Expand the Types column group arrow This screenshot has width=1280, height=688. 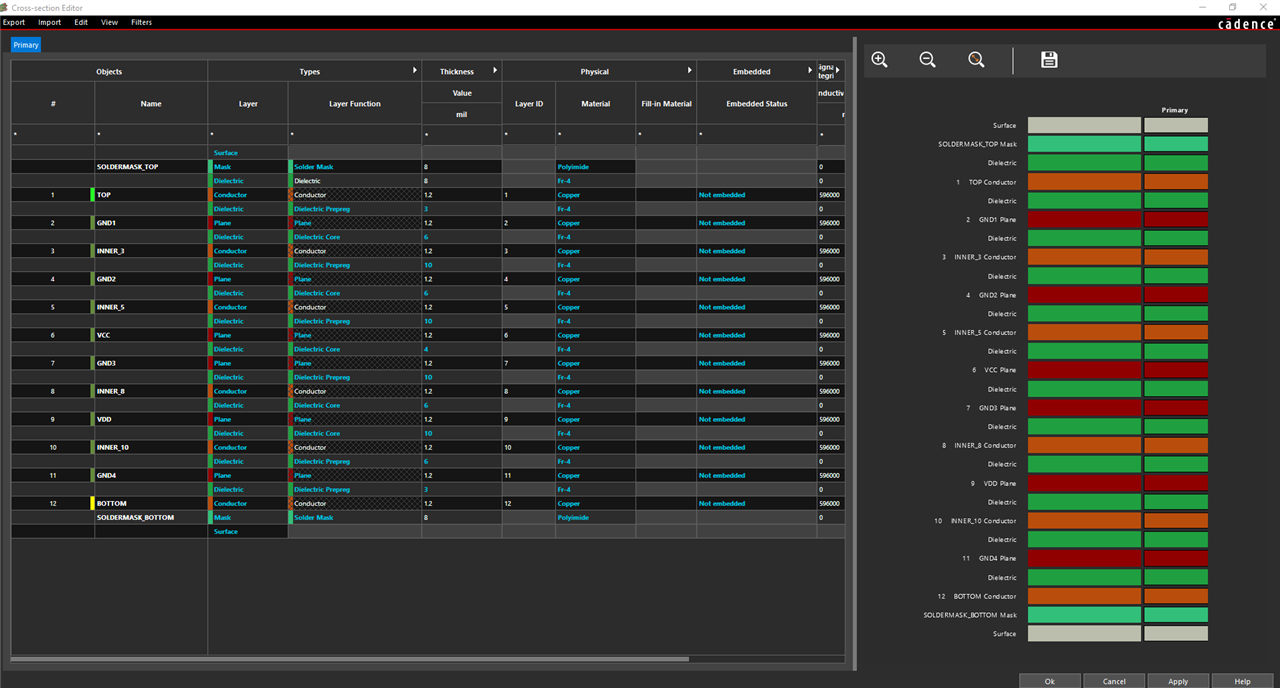[x=415, y=71]
